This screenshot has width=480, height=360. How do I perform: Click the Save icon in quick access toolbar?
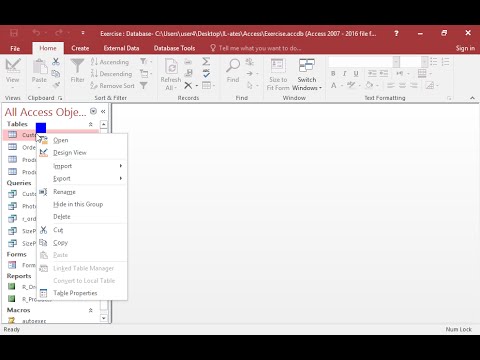click(14, 33)
